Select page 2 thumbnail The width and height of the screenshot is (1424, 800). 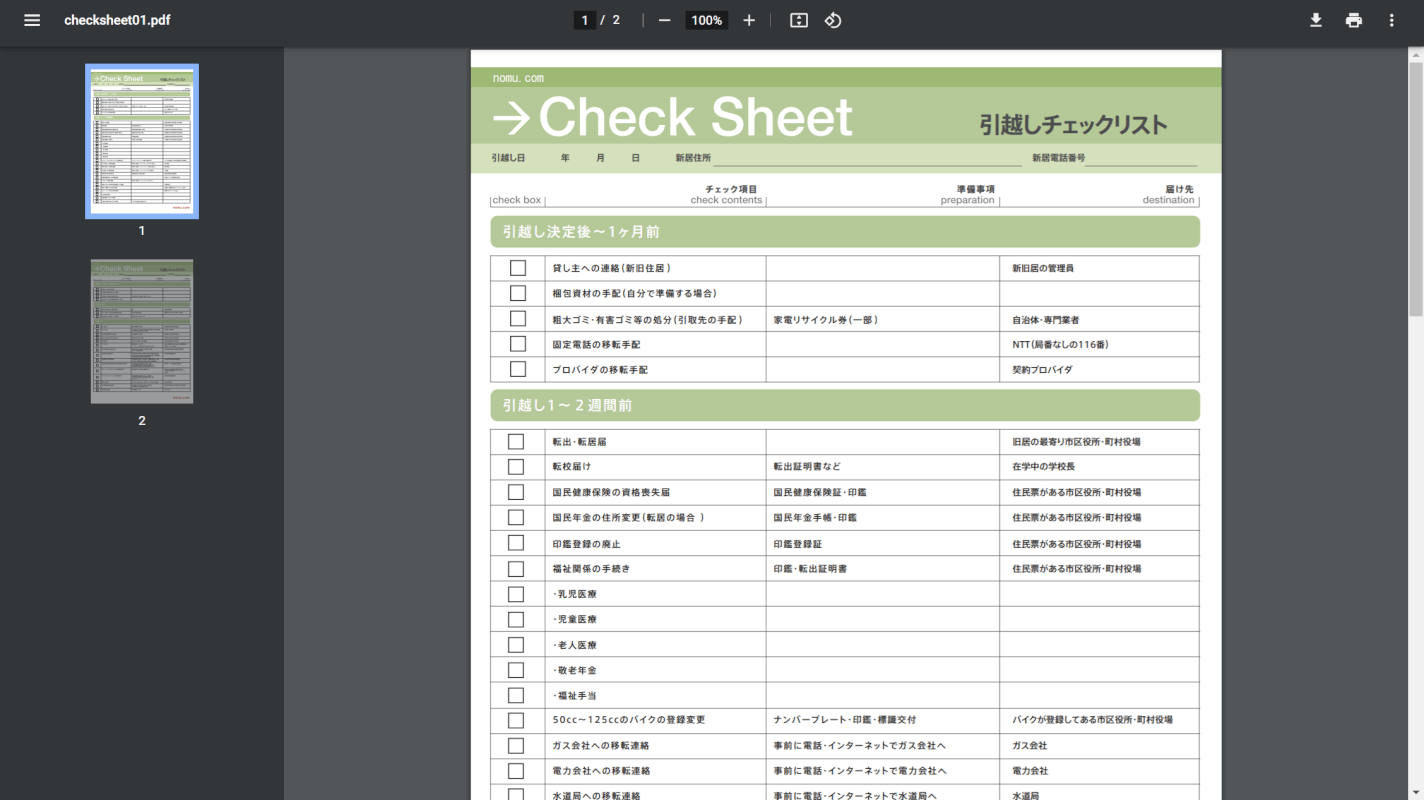[x=142, y=332]
